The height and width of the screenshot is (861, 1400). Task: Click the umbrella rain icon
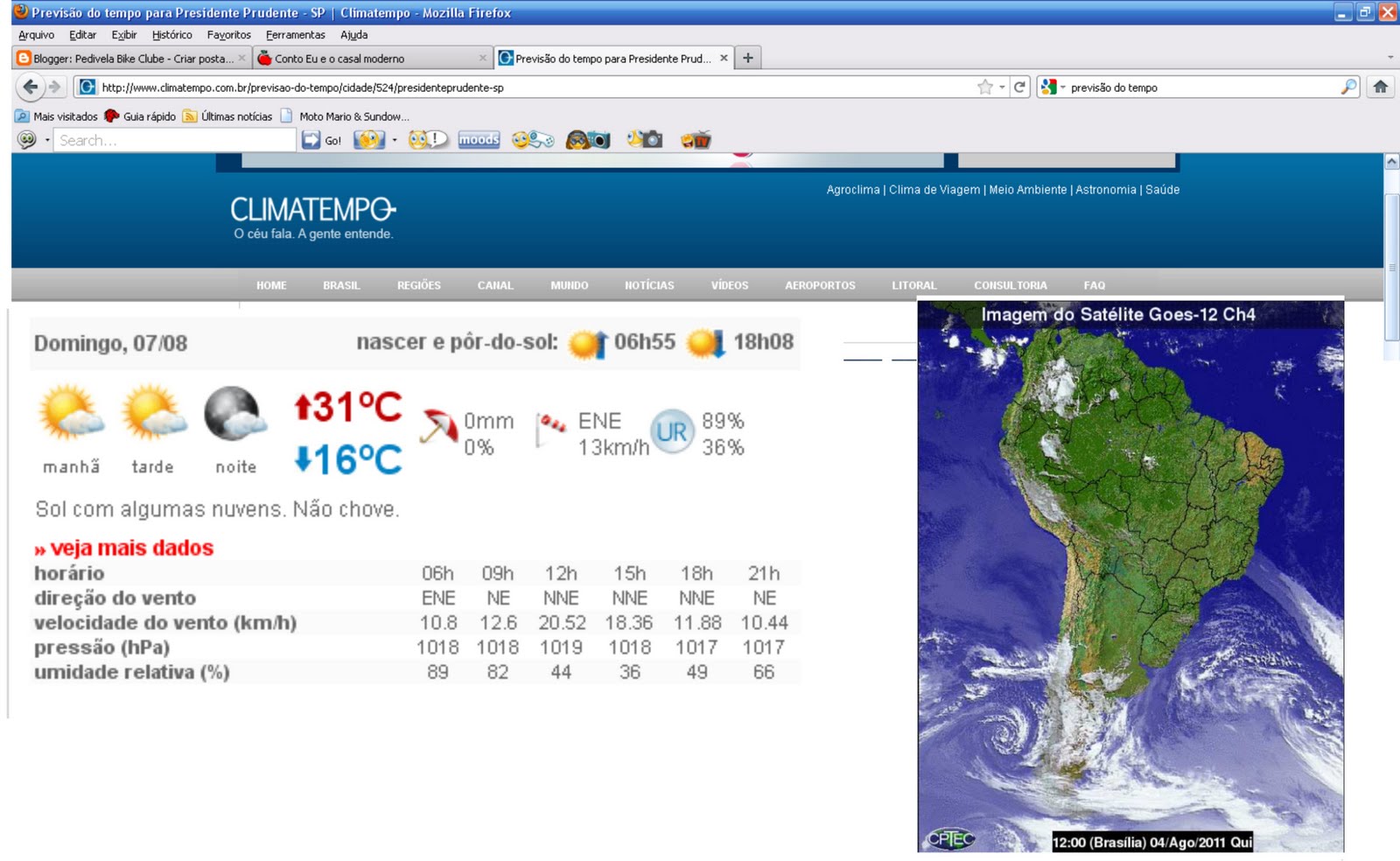click(438, 426)
